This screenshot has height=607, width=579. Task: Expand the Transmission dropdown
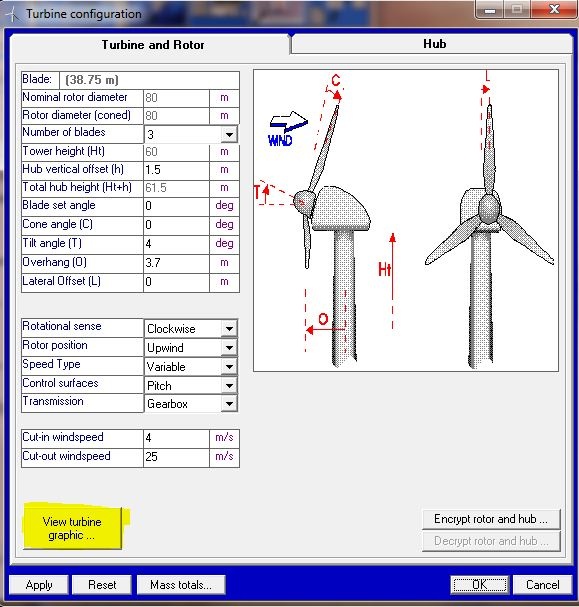[x=229, y=404]
